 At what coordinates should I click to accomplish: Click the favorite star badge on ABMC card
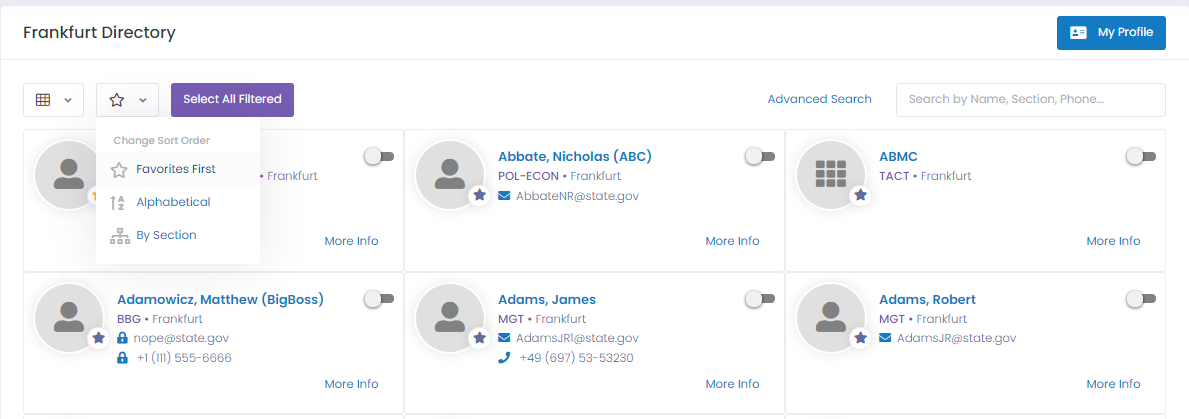[x=860, y=195]
